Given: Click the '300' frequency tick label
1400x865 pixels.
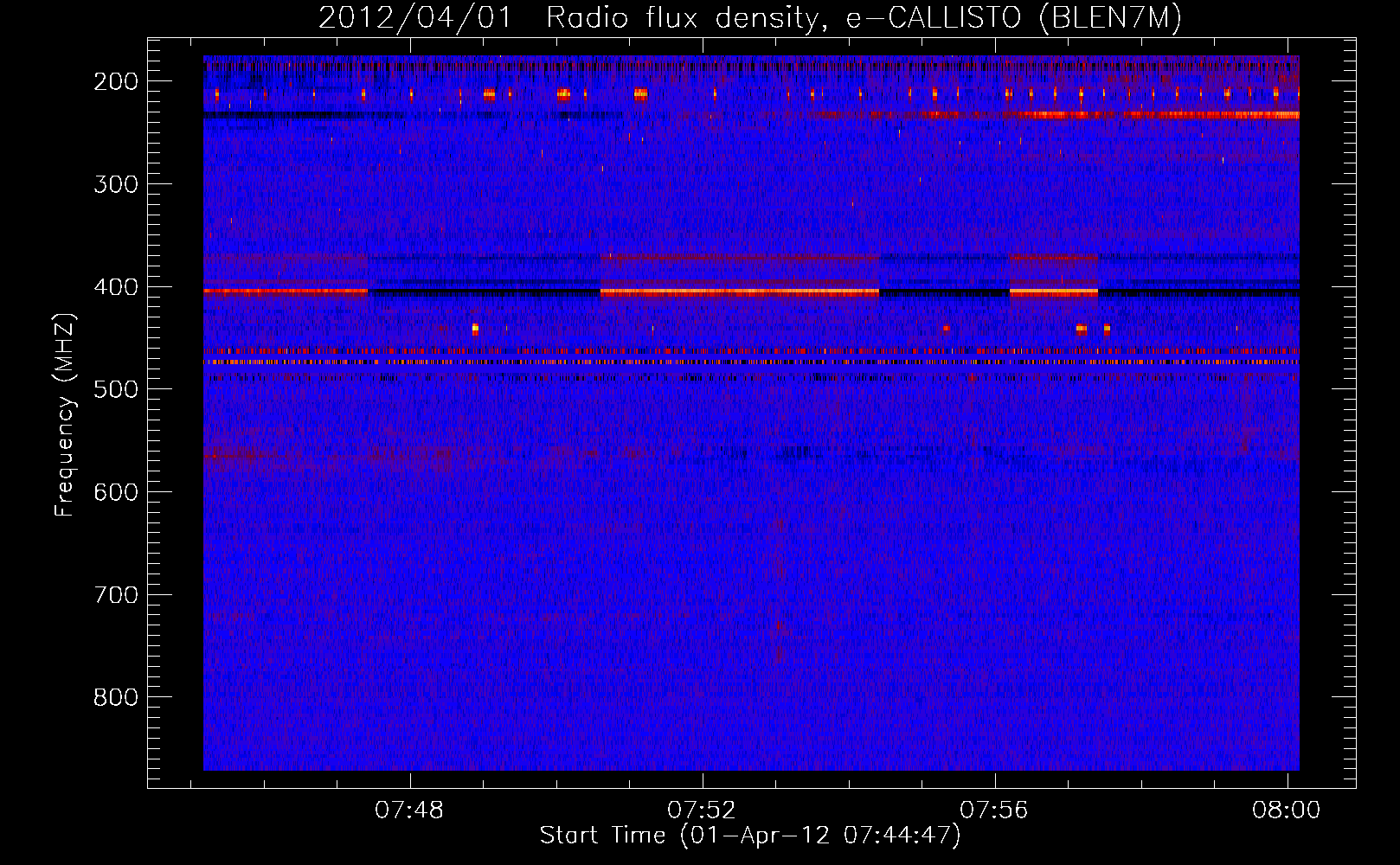Looking at the screenshot, I should coord(116,184).
